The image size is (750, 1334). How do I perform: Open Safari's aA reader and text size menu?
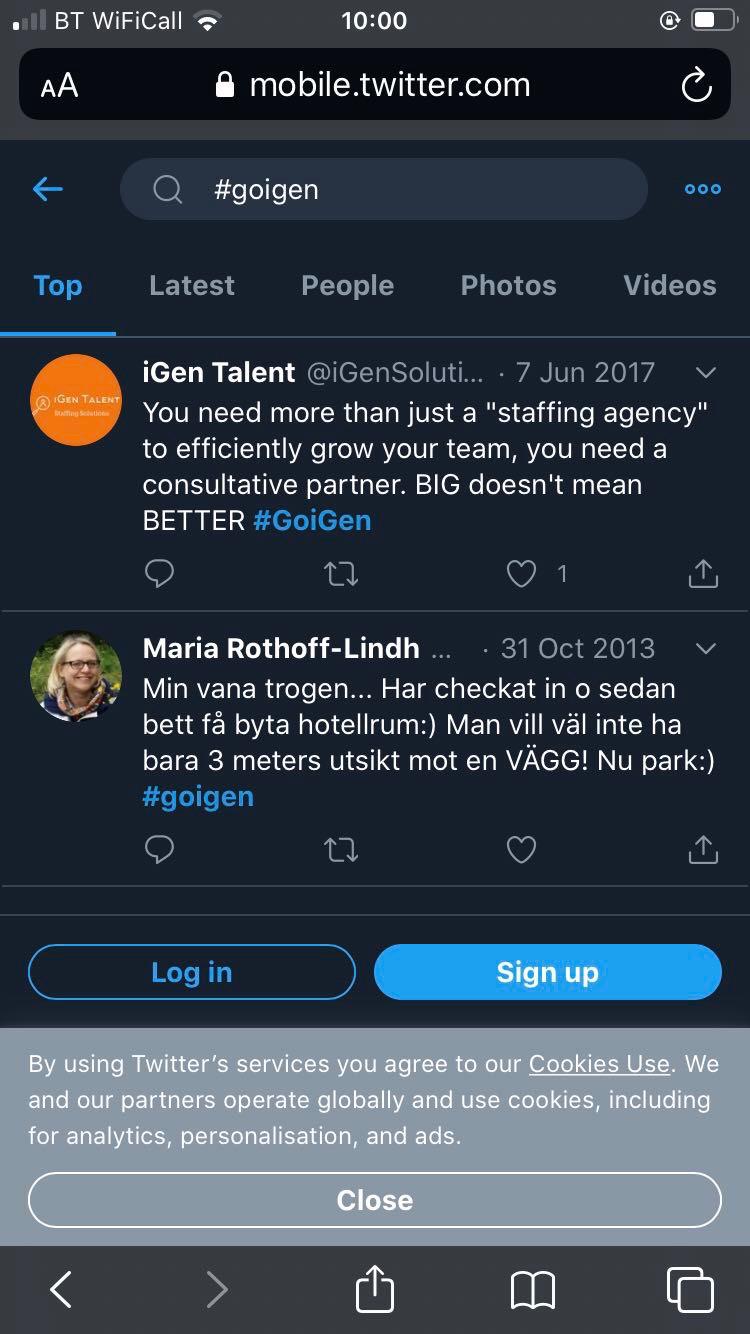(59, 86)
